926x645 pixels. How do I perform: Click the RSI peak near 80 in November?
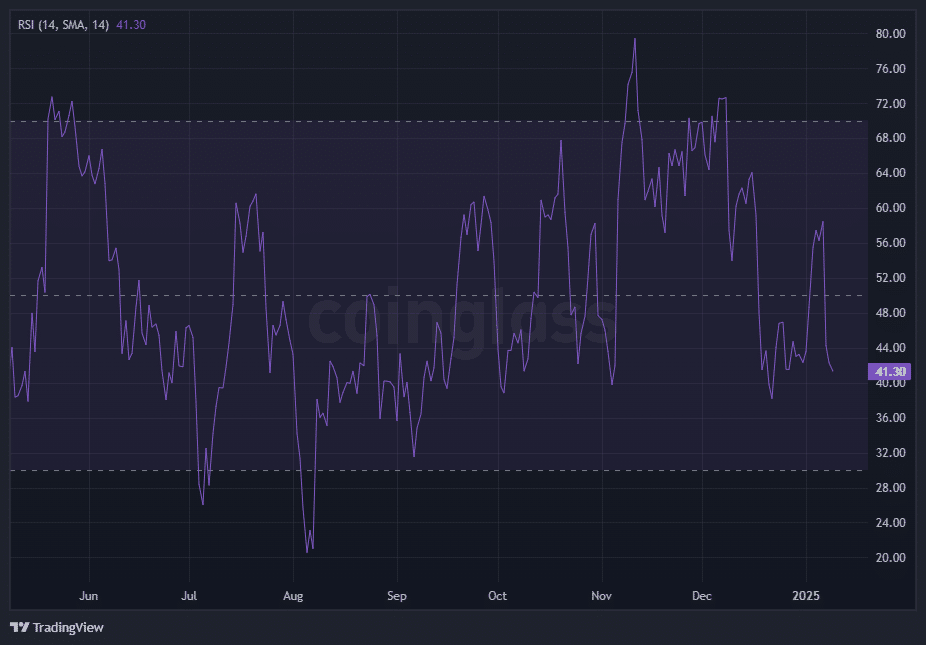point(635,39)
